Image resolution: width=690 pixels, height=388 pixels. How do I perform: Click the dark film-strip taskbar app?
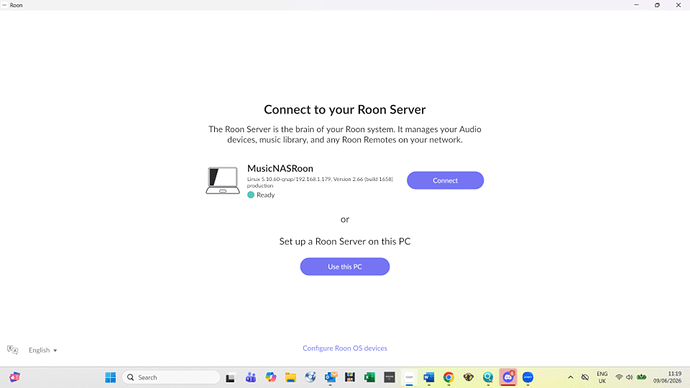pyautogui.click(x=350, y=377)
